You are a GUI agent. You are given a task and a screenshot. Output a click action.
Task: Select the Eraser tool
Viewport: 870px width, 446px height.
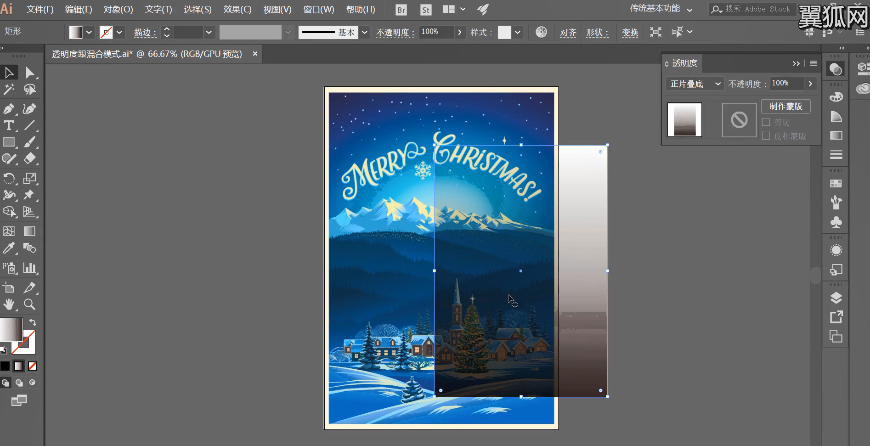(29, 159)
